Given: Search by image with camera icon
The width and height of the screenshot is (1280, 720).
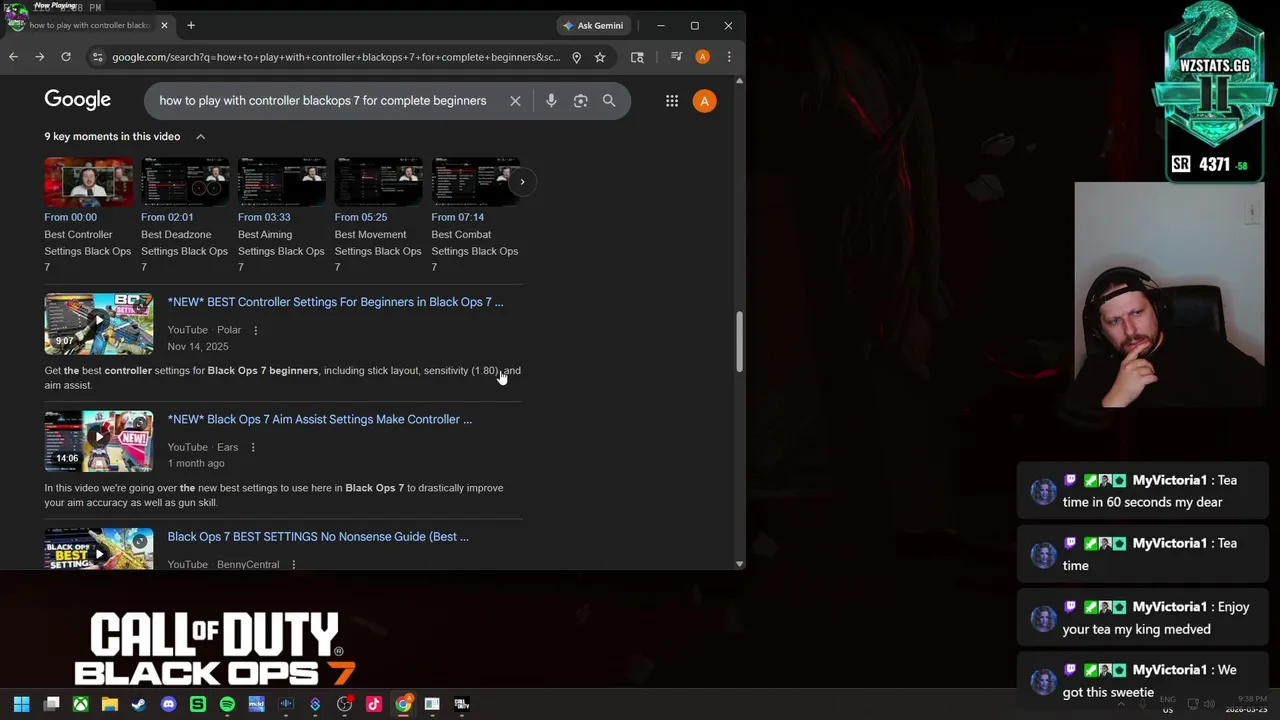Looking at the screenshot, I should (x=580, y=100).
